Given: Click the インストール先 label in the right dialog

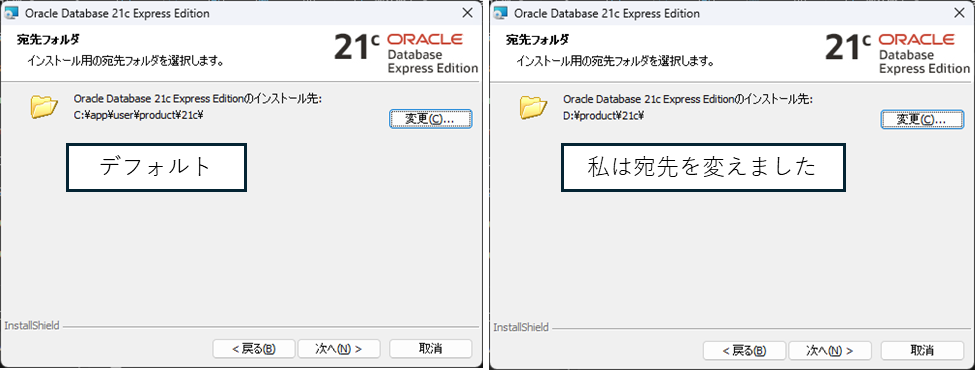Looking at the screenshot, I should point(688,99).
